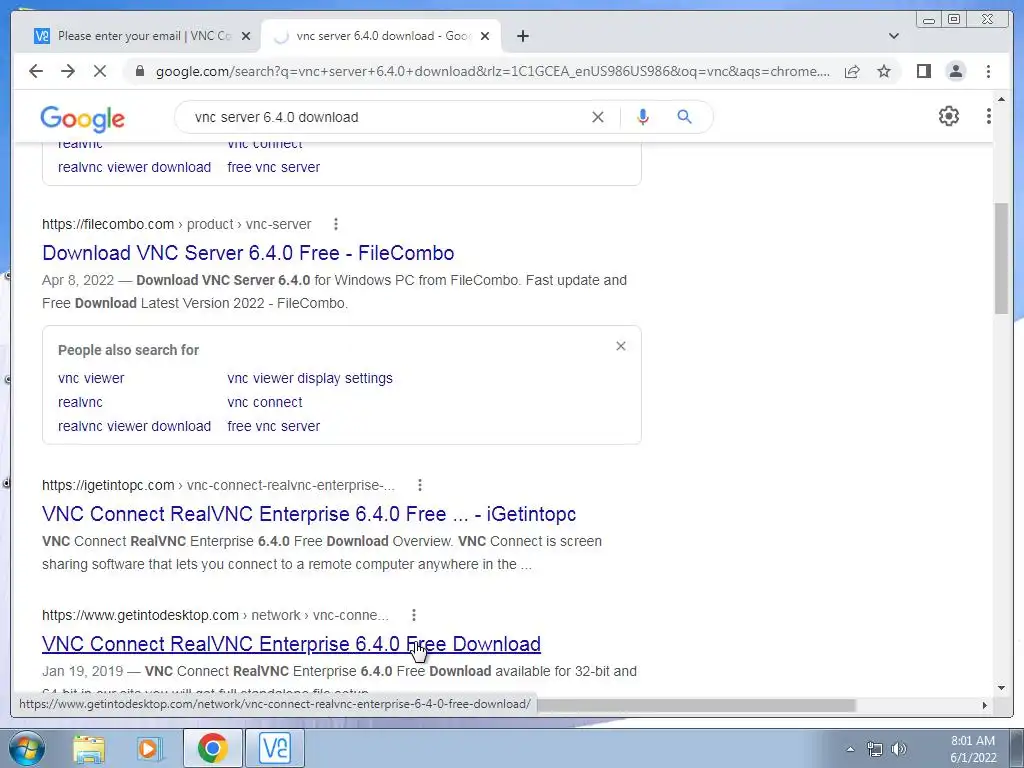Go forward with the arrow button
The height and width of the screenshot is (768, 1024).
[x=68, y=71]
